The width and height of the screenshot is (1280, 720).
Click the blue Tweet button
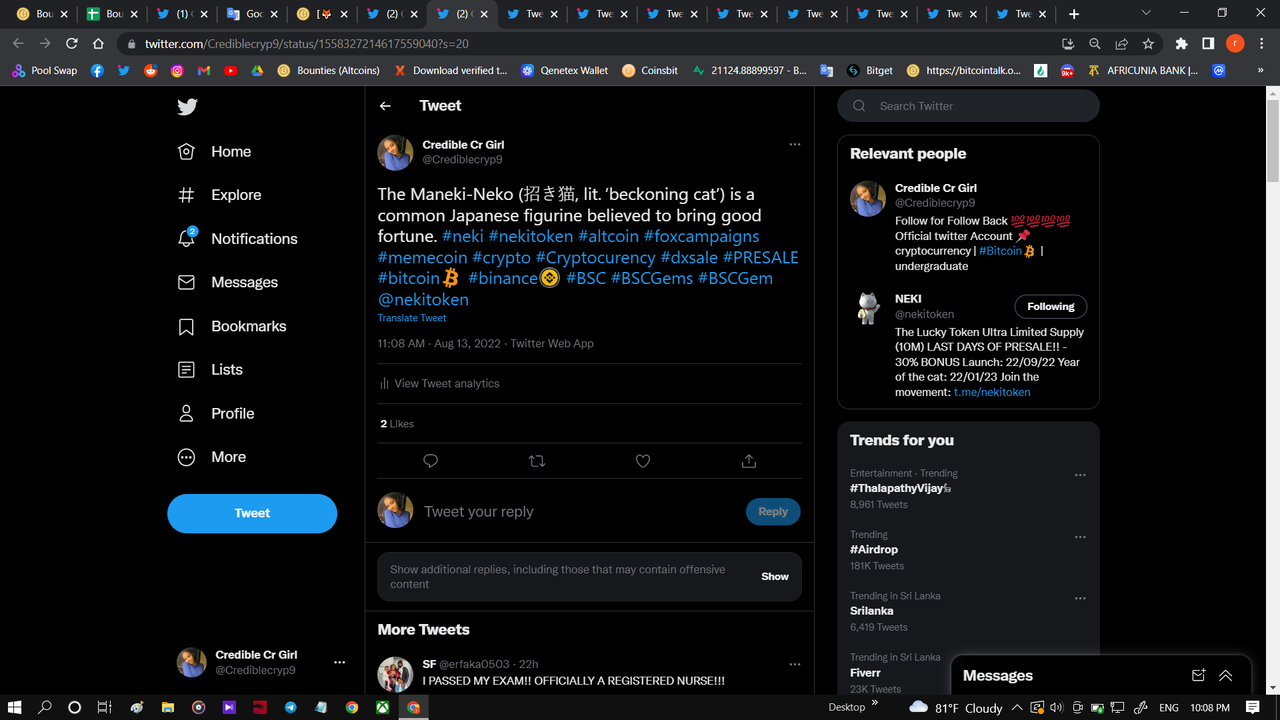251,513
